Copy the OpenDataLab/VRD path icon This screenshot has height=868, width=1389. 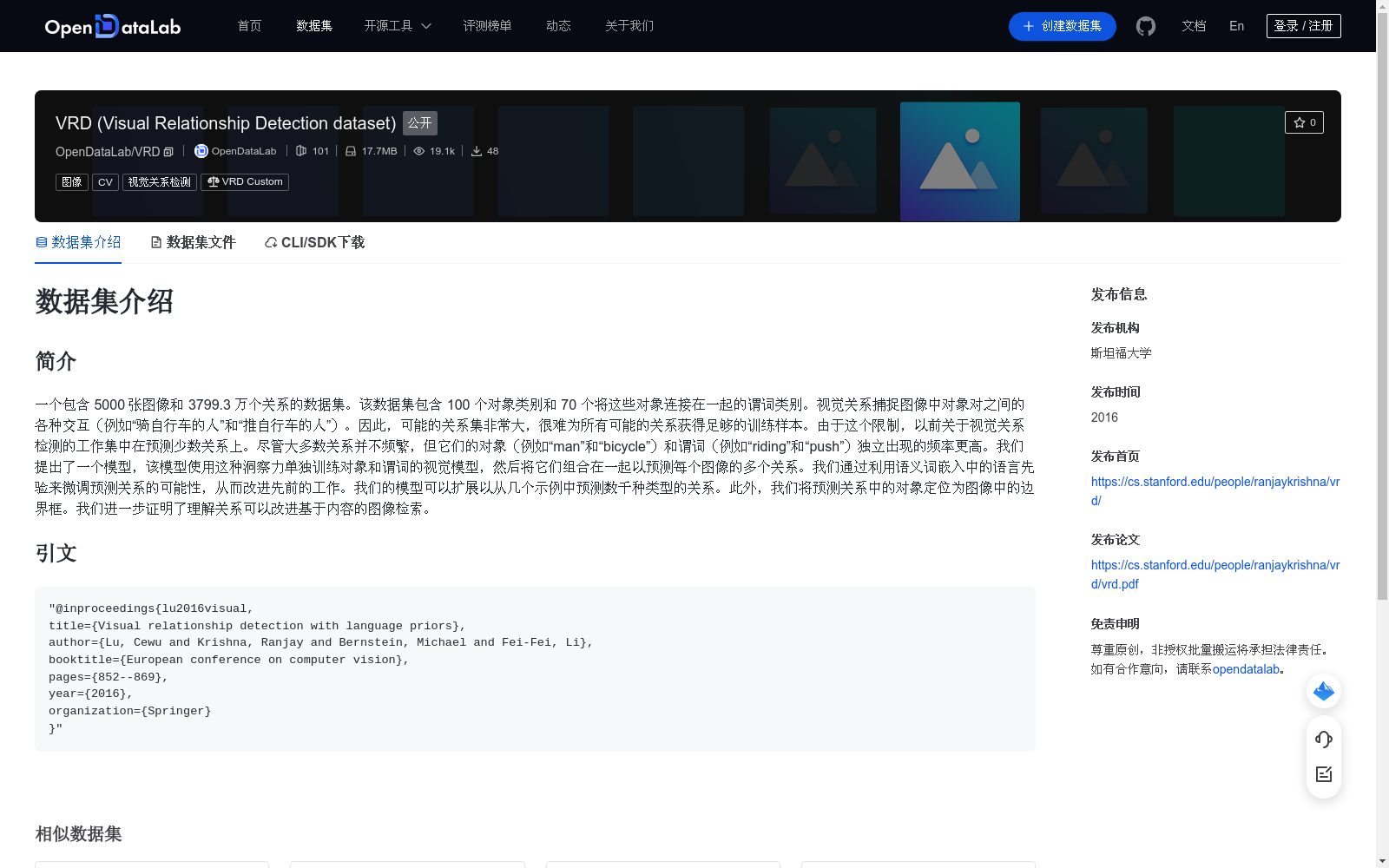click(x=168, y=152)
